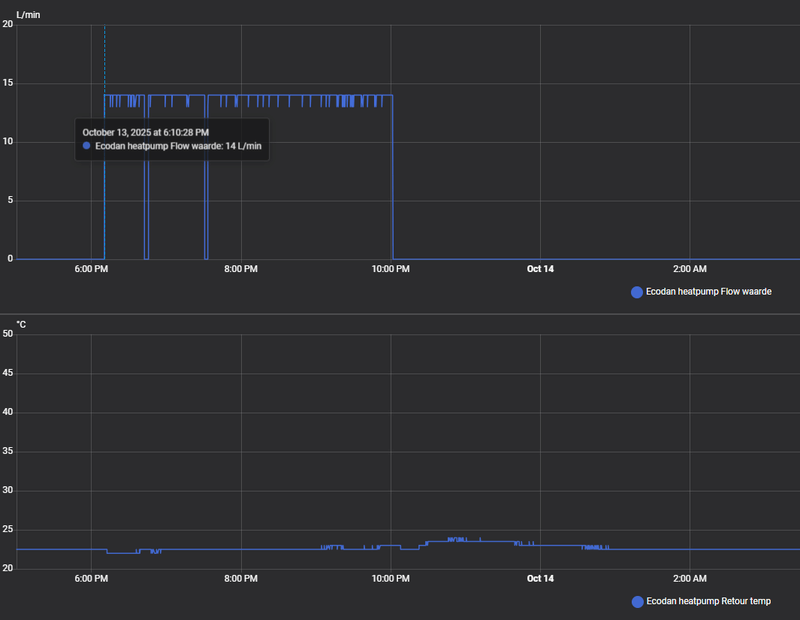The width and height of the screenshot is (800, 620).
Task: Click the 2:00 AM label on flow chart
Action: pyautogui.click(x=690, y=269)
